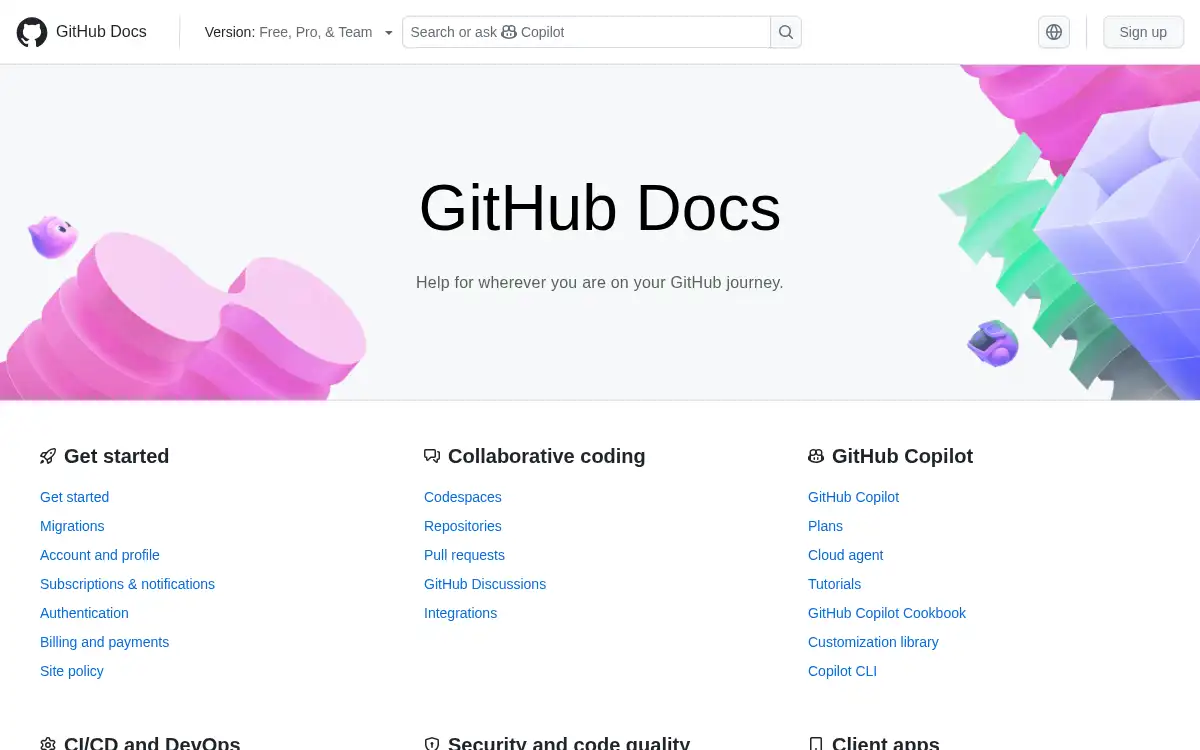Open the Tutorials link
1200x750 pixels.
click(834, 584)
